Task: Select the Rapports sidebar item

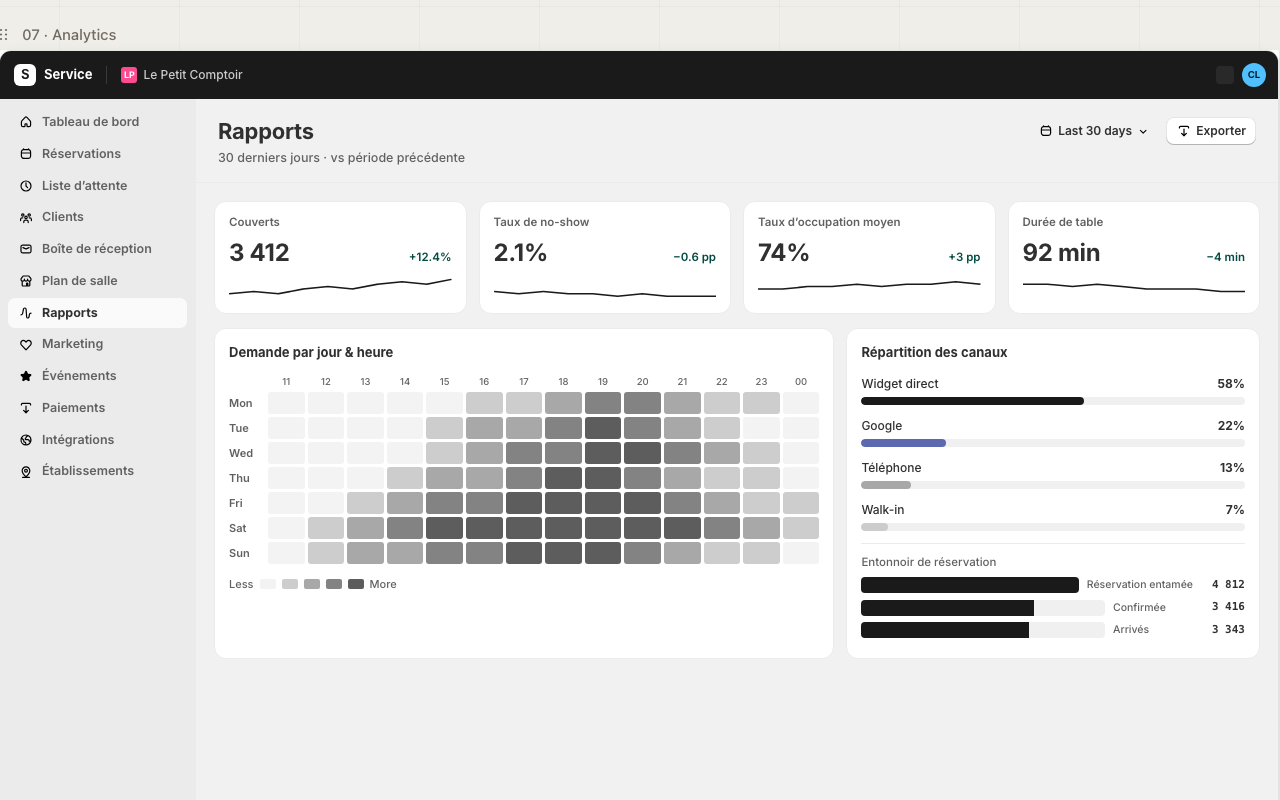Action: pyautogui.click(x=97, y=313)
